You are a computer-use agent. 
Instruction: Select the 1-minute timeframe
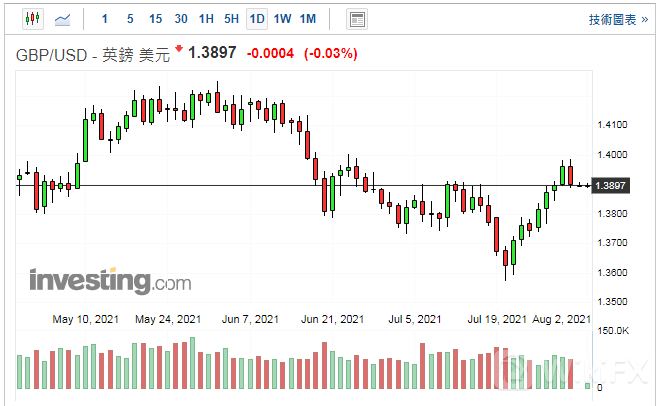click(105, 19)
